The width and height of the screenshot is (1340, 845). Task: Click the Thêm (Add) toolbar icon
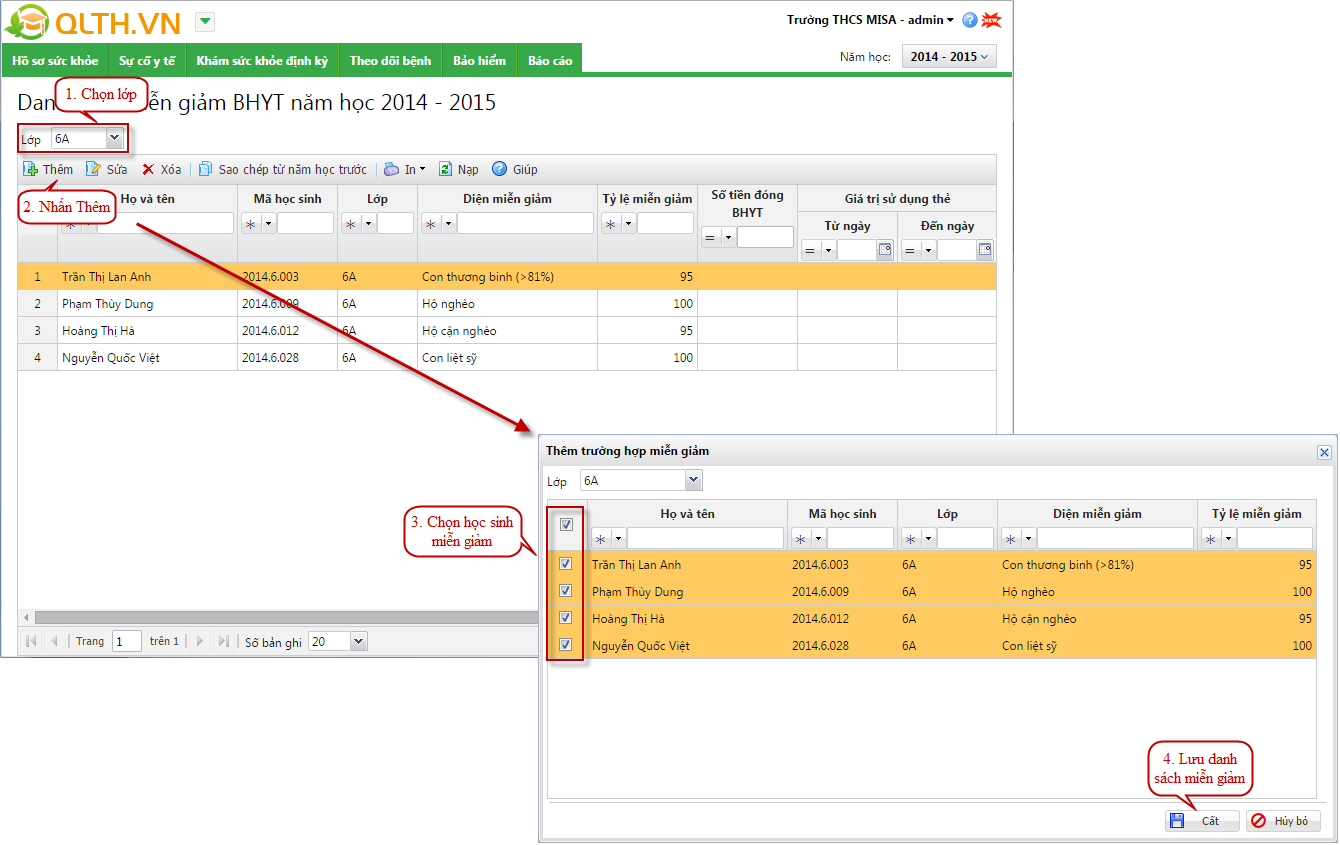coord(31,169)
